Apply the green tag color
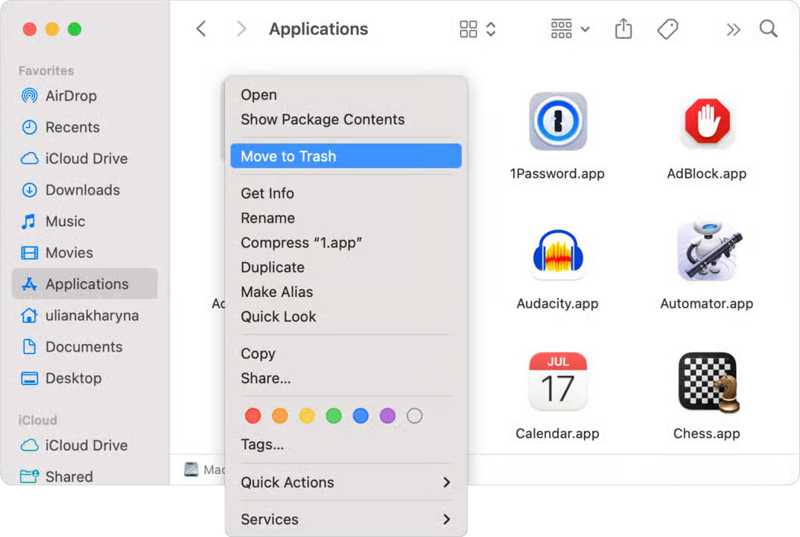The height and width of the screenshot is (537, 800). (x=334, y=416)
